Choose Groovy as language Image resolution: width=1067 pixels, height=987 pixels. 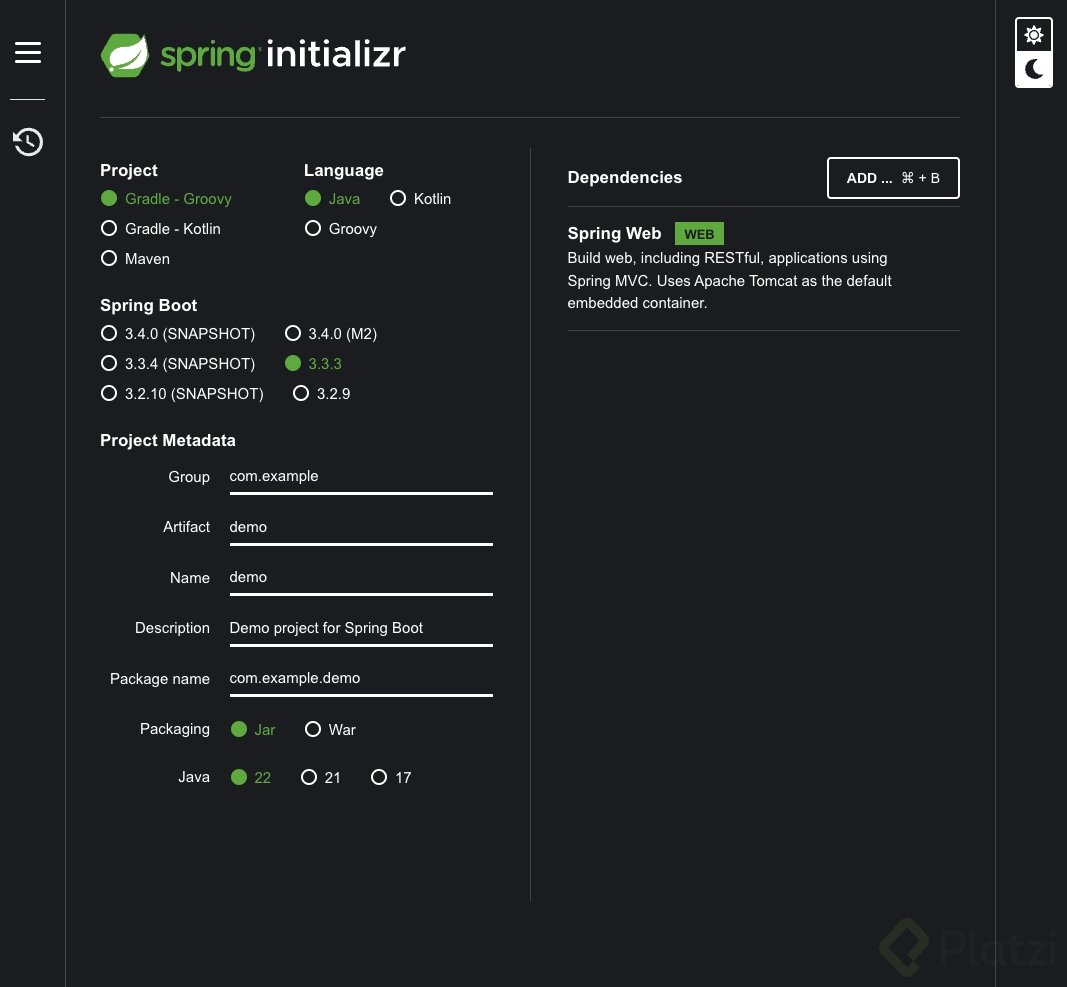(340, 229)
